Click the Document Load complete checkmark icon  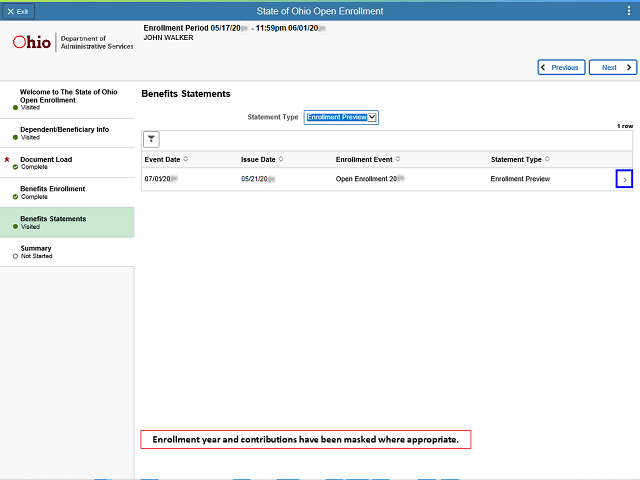(16, 167)
